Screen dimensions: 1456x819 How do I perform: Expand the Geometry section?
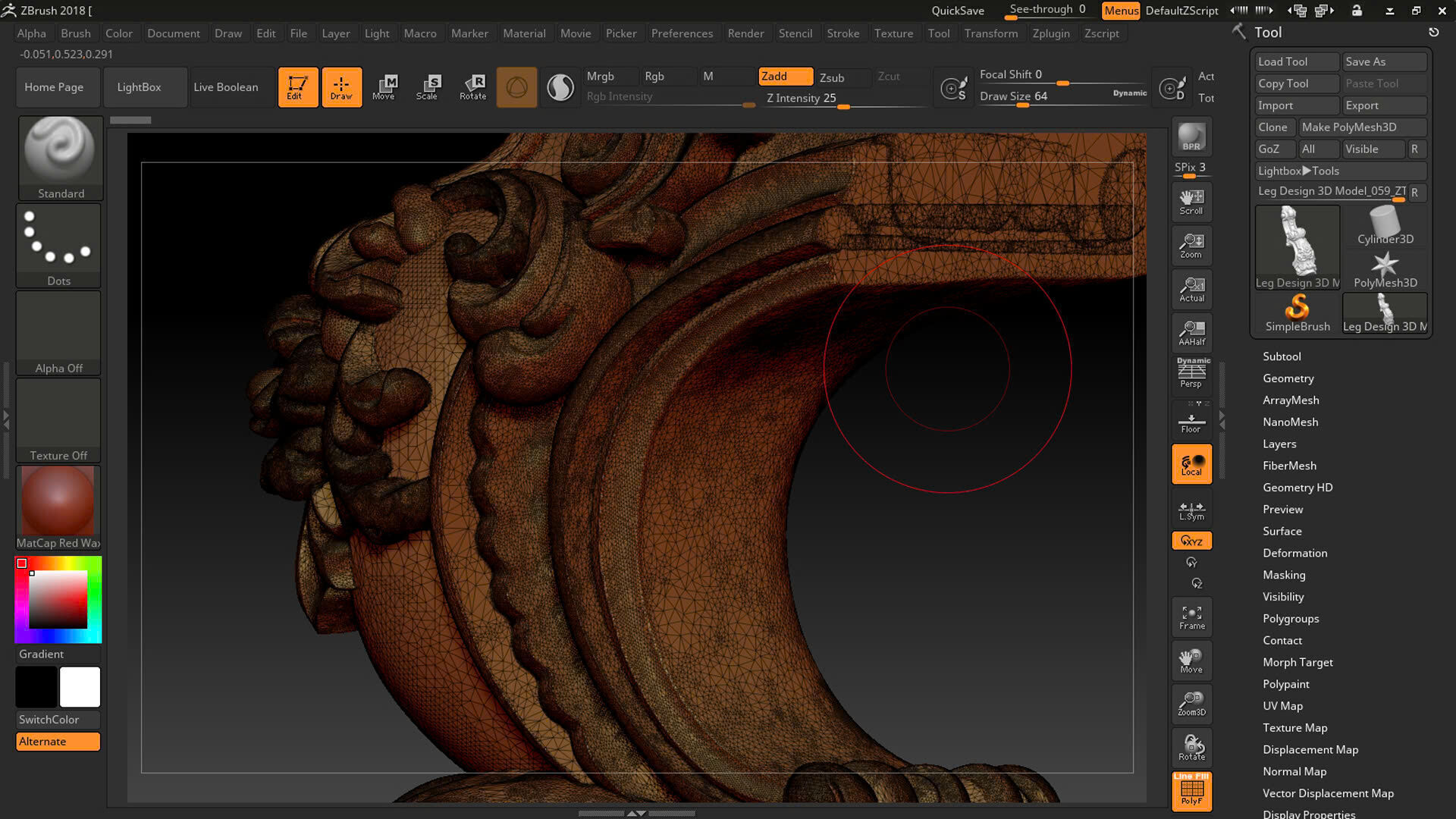click(1288, 378)
